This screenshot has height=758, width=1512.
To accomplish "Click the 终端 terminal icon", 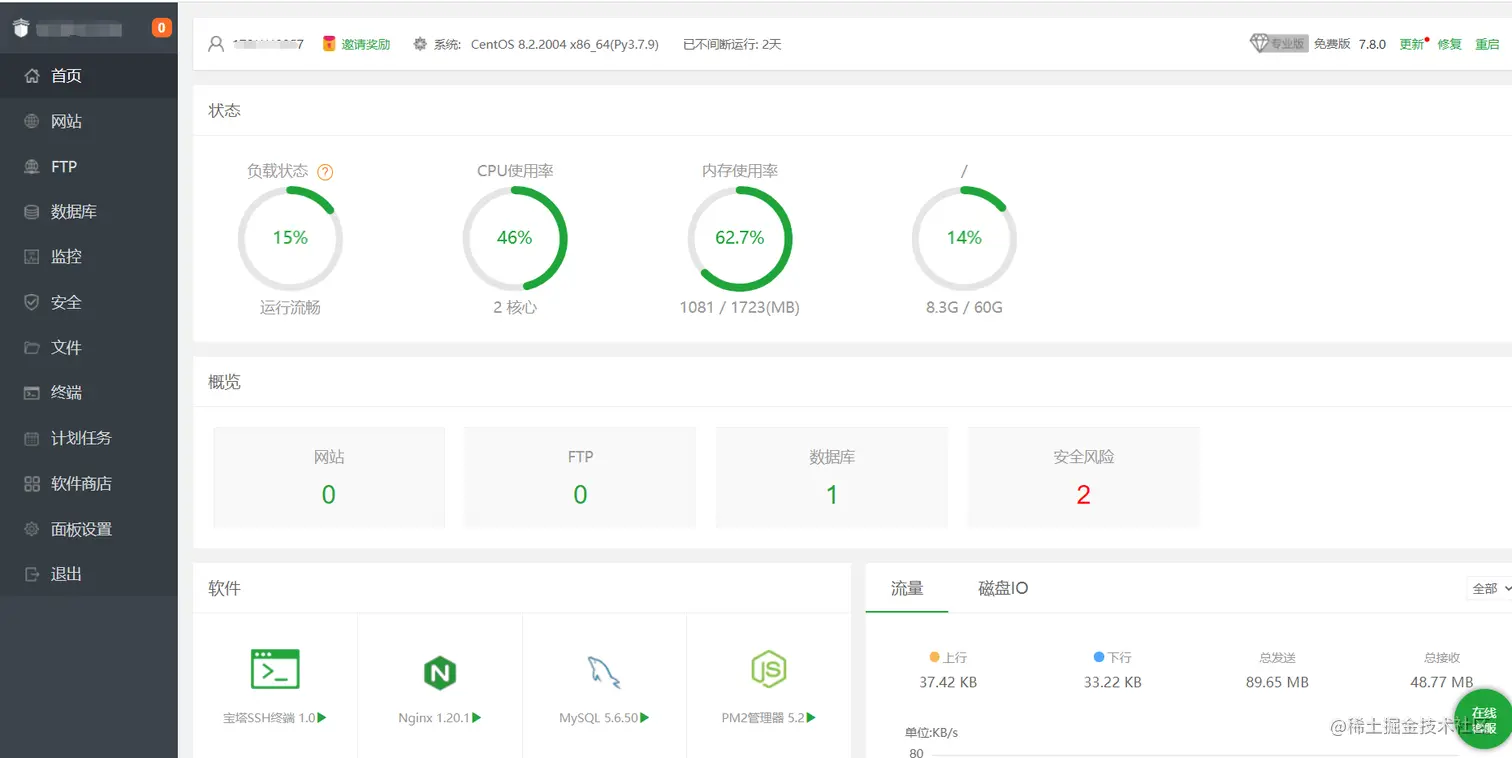I will (x=32, y=393).
